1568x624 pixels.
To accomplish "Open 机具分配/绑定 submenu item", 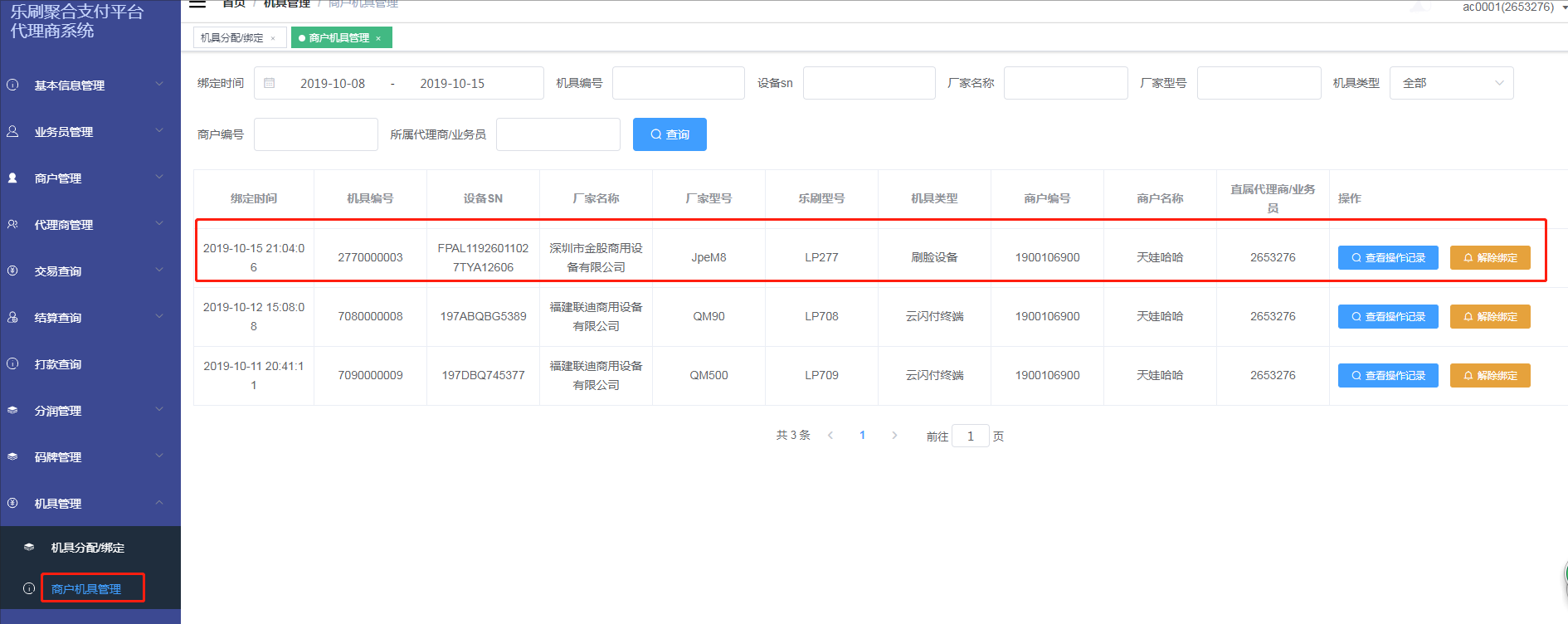I will point(90,547).
